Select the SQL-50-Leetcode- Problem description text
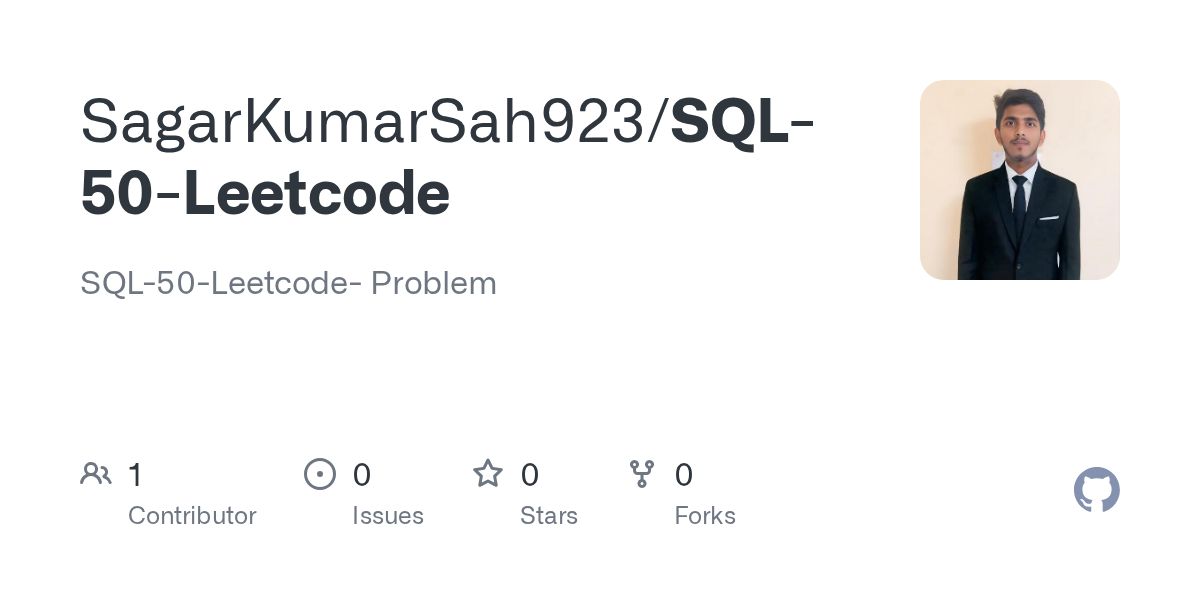 (x=288, y=283)
